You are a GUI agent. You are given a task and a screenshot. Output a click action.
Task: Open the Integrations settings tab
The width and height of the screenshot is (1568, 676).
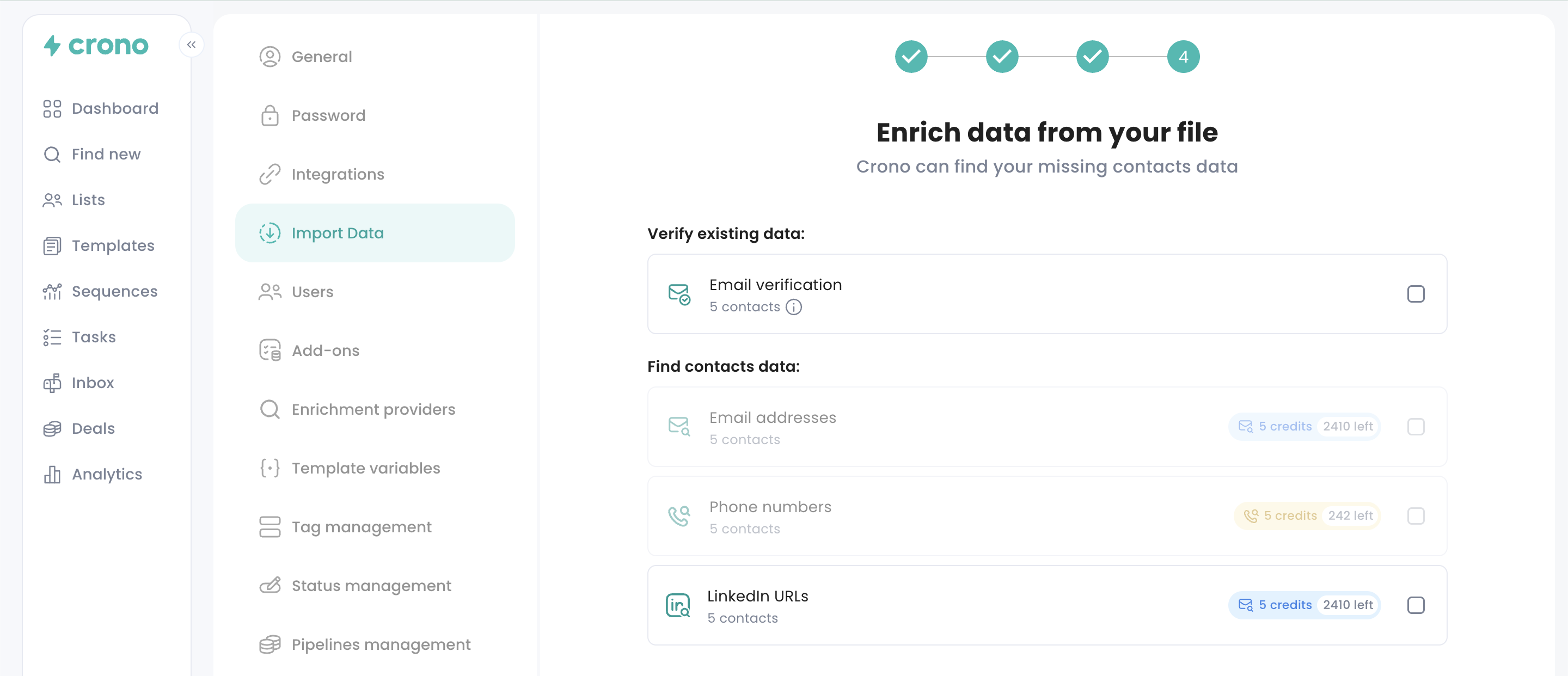click(337, 174)
